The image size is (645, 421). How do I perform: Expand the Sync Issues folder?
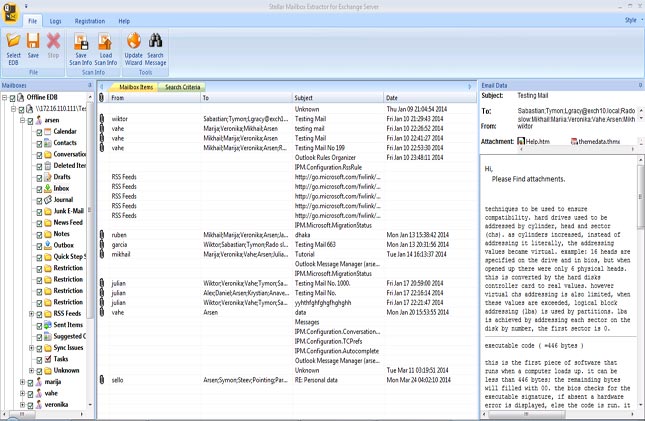pos(31,348)
